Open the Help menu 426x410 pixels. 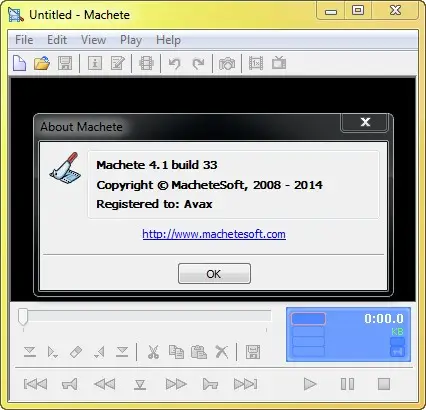coord(168,40)
